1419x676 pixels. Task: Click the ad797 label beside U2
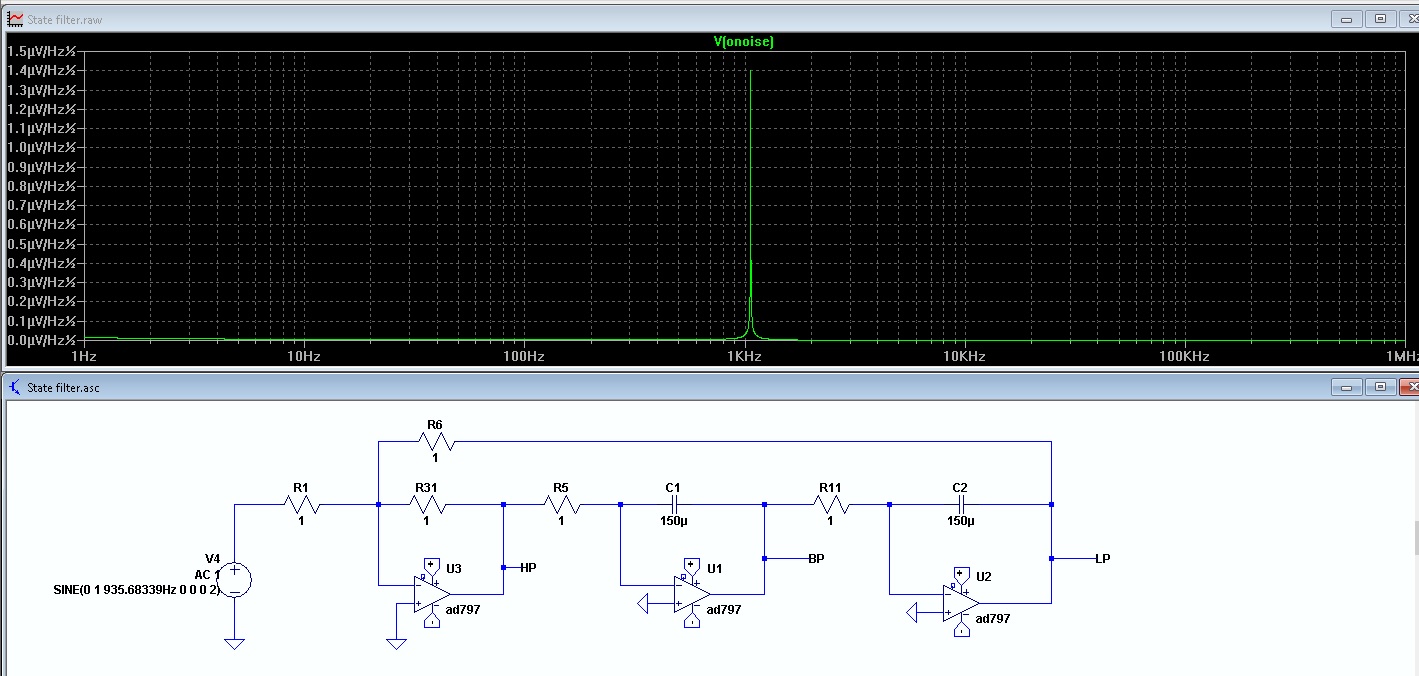coord(993,618)
